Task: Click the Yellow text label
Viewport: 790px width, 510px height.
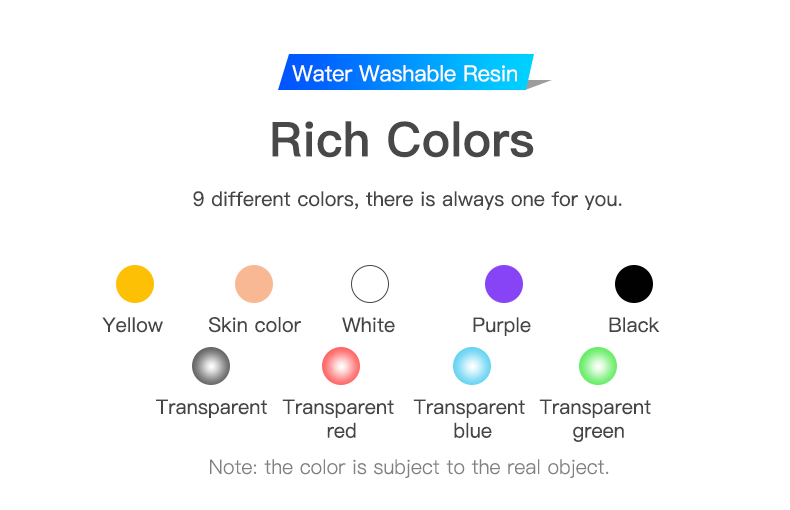Action: 133,325
